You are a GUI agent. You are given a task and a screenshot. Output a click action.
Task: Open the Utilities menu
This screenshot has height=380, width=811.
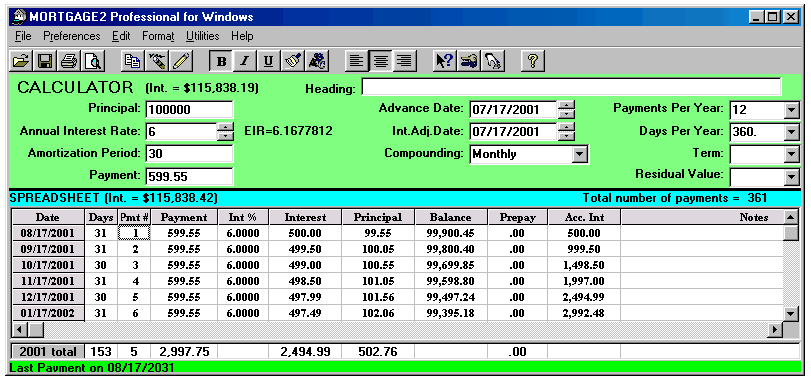(203, 36)
